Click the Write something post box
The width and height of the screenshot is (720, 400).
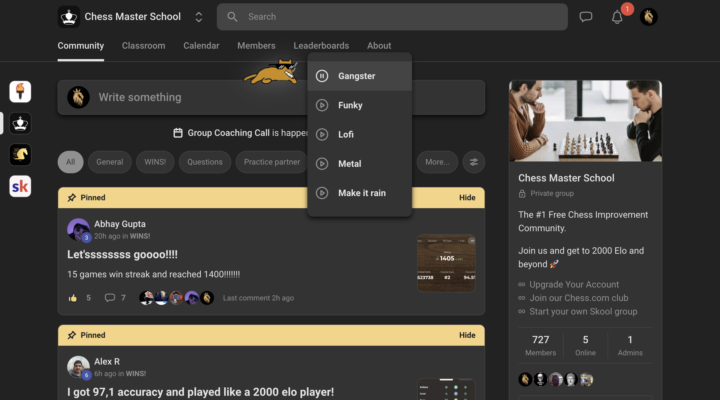(271, 97)
